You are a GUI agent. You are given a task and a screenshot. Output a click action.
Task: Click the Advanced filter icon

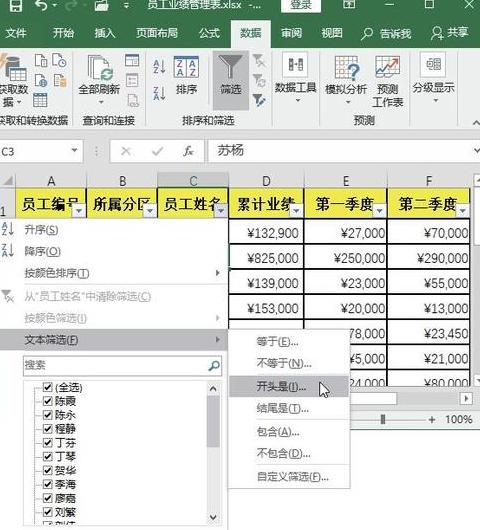click(x=259, y=100)
